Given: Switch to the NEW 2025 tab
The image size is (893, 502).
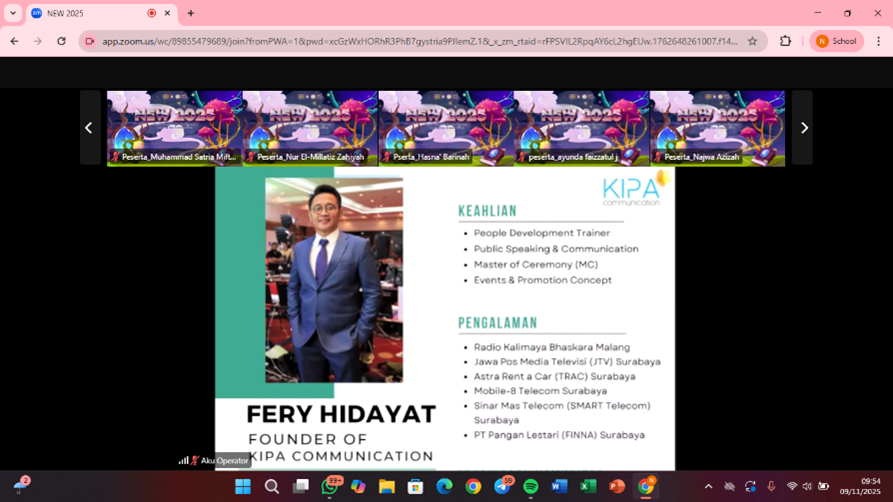Looking at the screenshot, I should (x=90, y=13).
